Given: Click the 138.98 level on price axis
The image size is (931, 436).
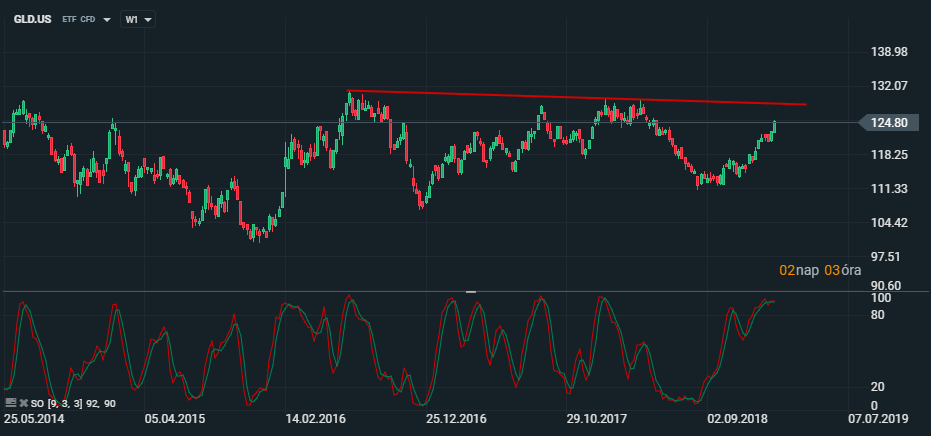Looking at the screenshot, I should (889, 52).
